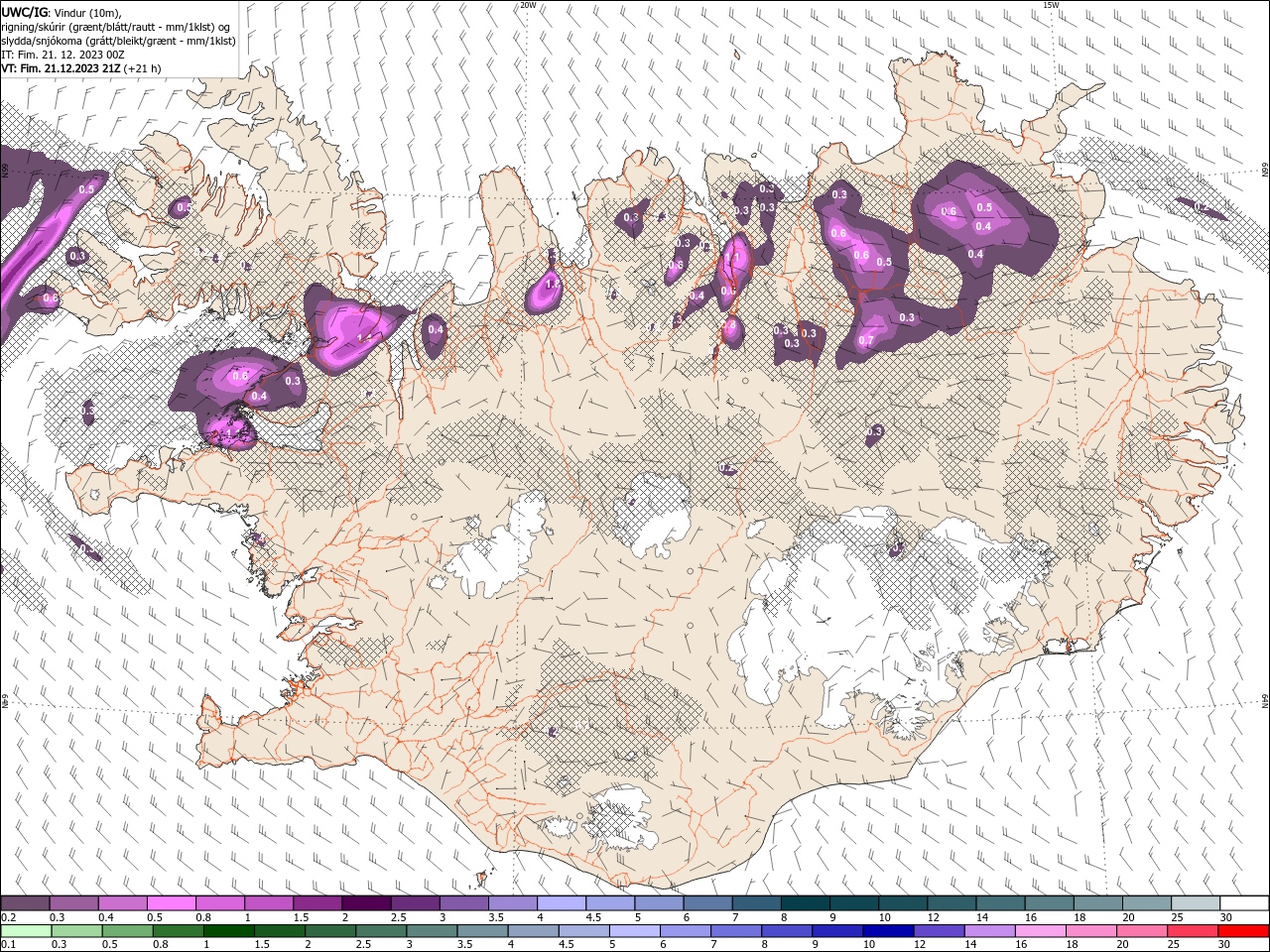
Task: Select the bright red 30 swatch ending the lower legend row
Action: 1244,931
